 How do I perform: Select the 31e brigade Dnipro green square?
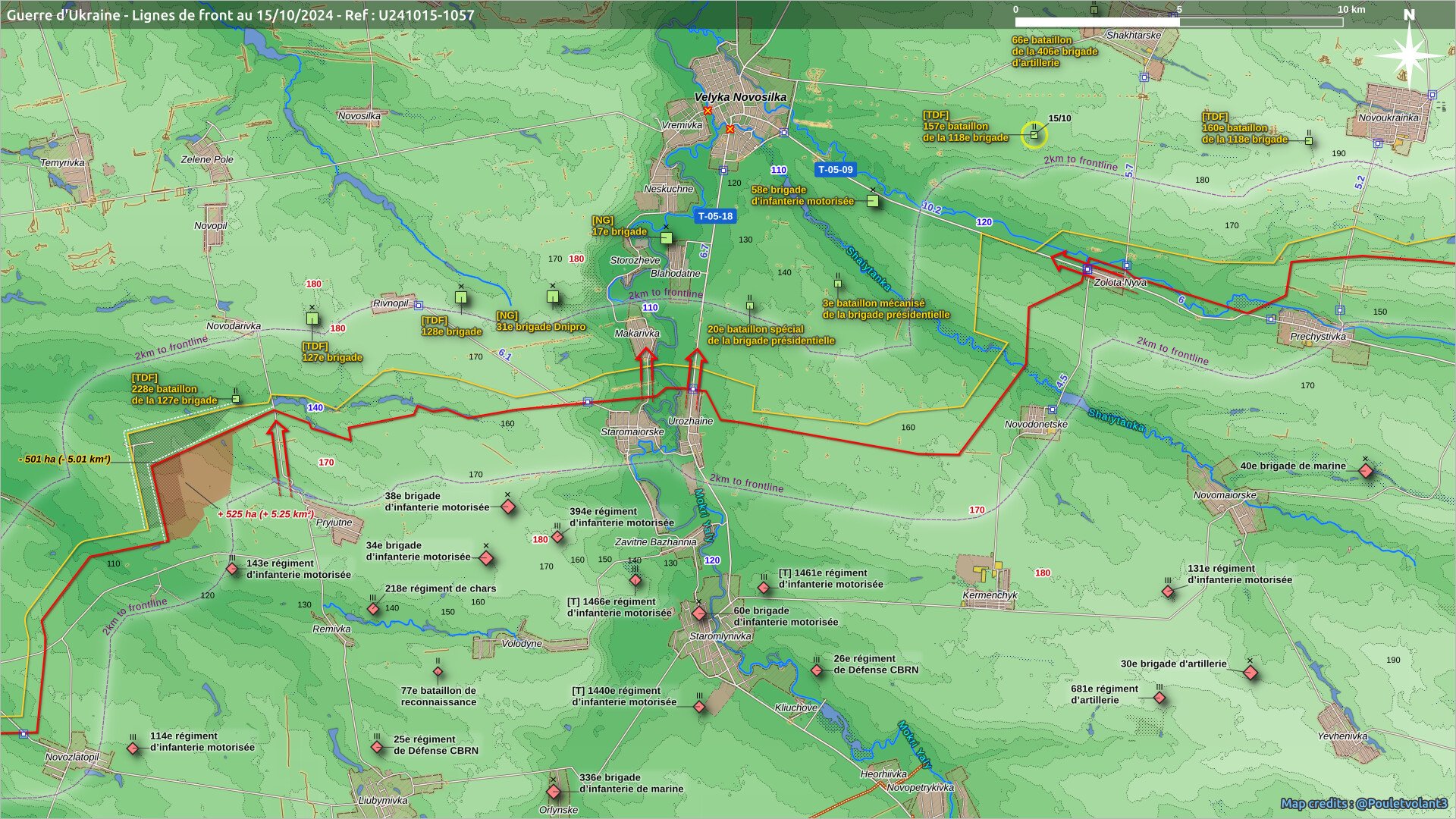tap(553, 297)
